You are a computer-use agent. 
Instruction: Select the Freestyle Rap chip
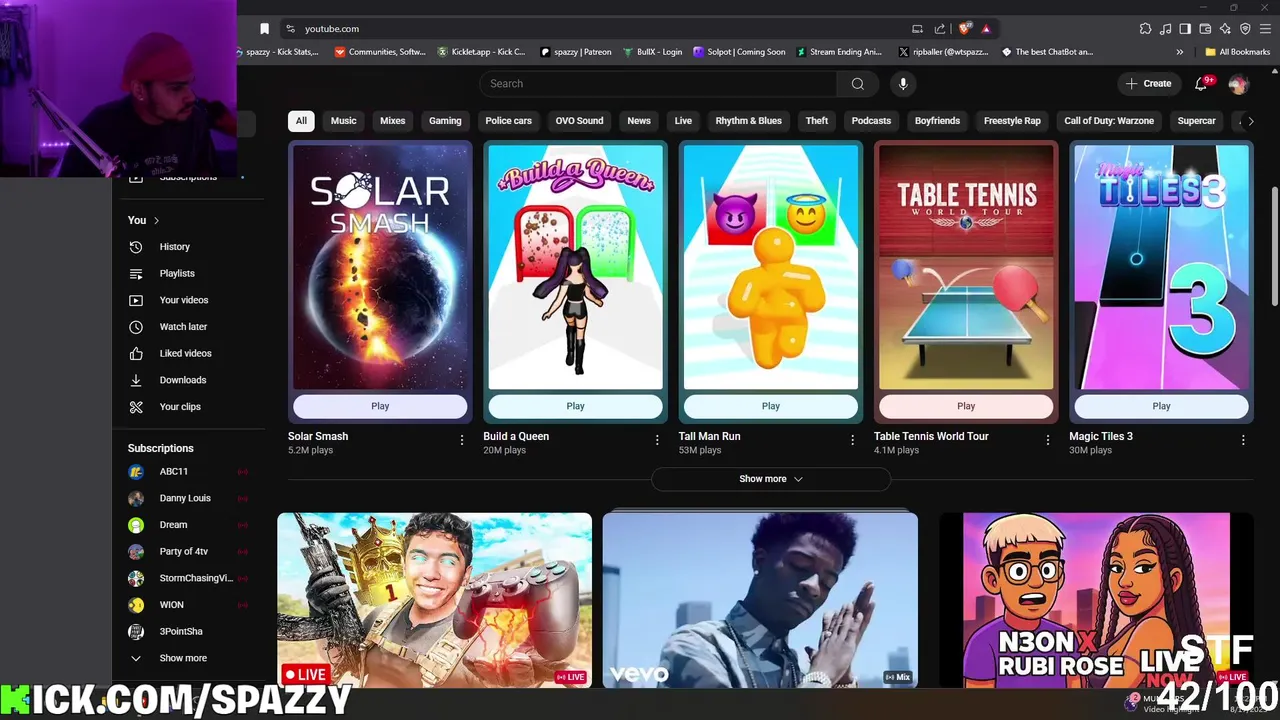pyautogui.click(x=1012, y=121)
